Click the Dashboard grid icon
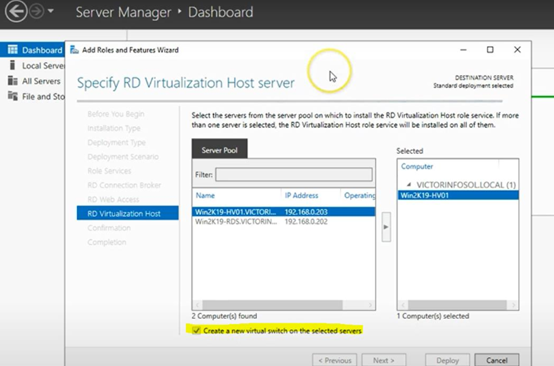This screenshot has width=554, height=366. click(13, 49)
